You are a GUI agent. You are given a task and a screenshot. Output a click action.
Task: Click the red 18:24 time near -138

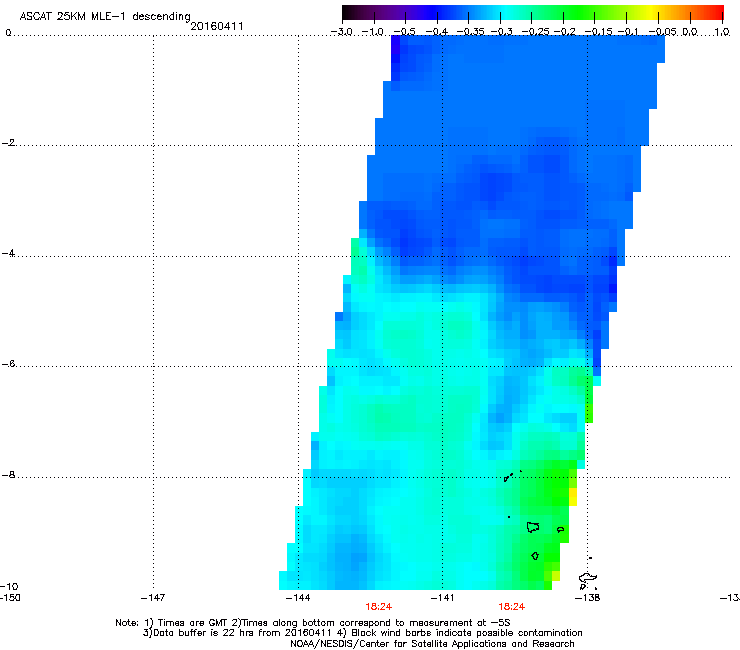click(512, 607)
